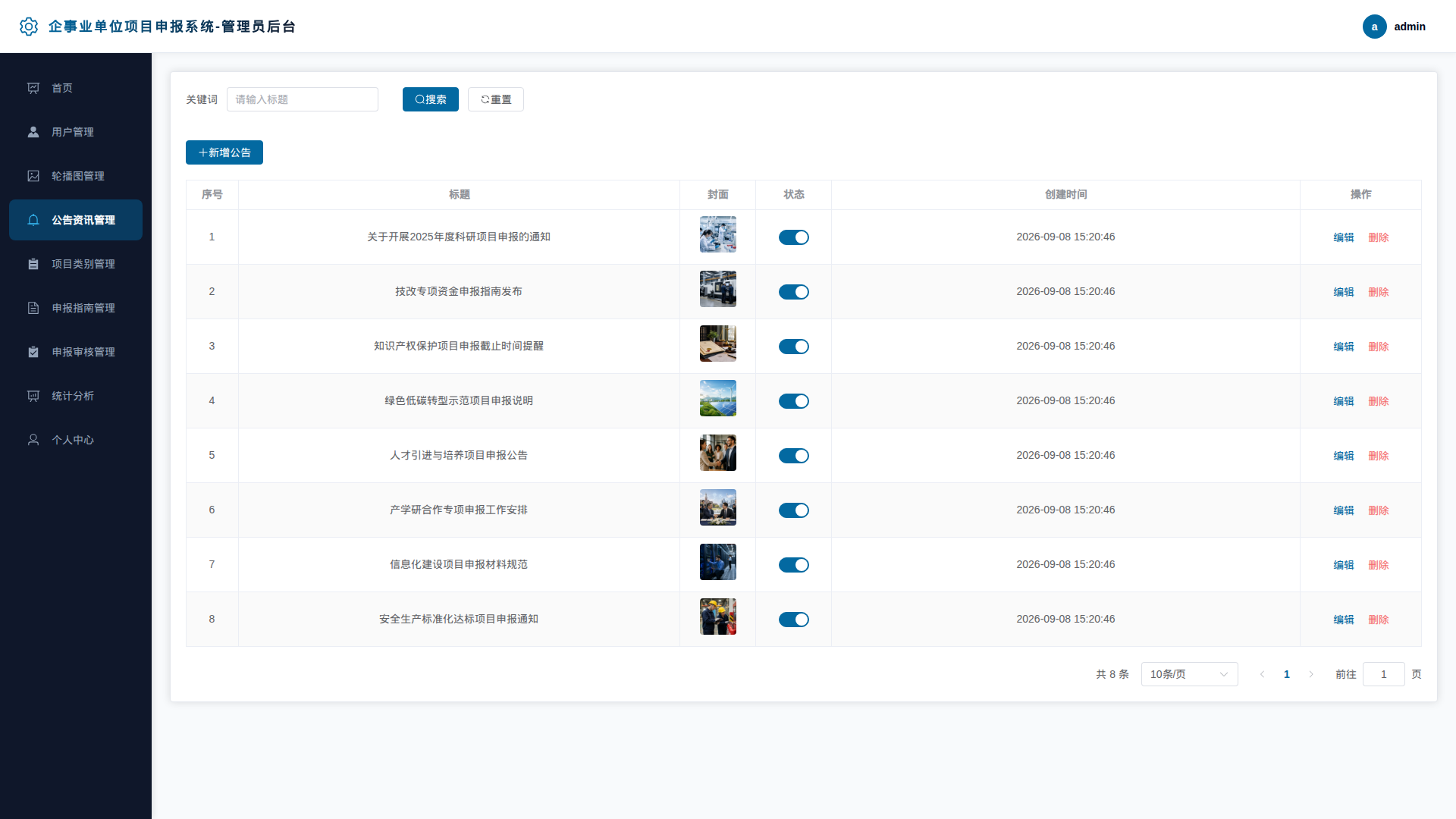Screen dimensions: 1456x819
Task: Delete row 信息化建设项目申报材料规范
Action: click(x=1378, y=565)
